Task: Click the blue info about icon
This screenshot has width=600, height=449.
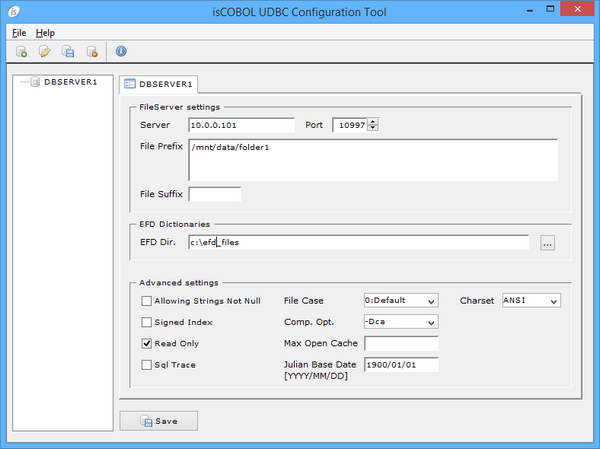Action: (121, 51)
